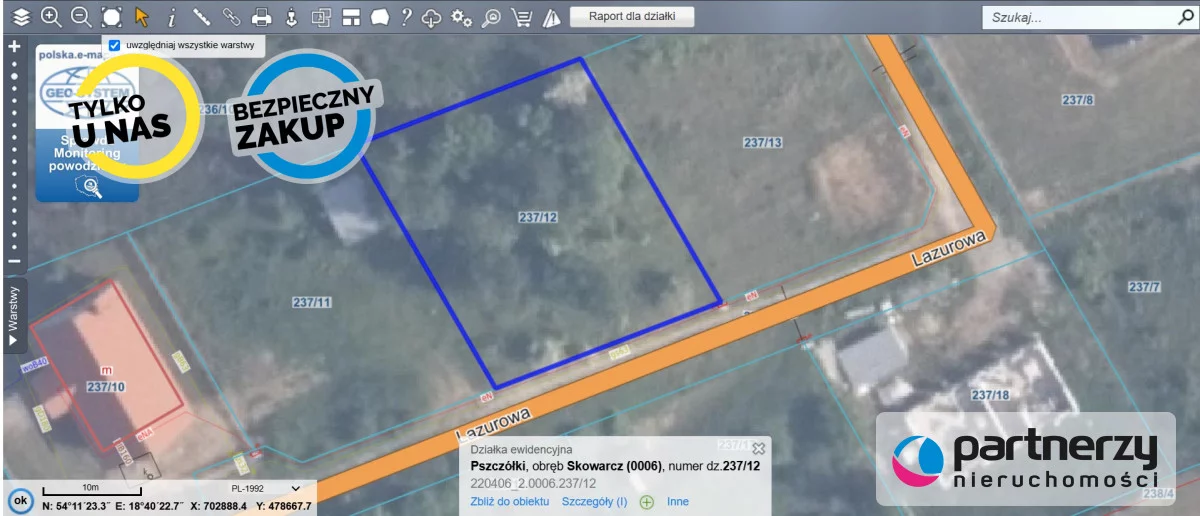The width and height of the screenshot is (1200, 516).
Task: Expand the Warstwy side panel
Action: pos(14,315)
